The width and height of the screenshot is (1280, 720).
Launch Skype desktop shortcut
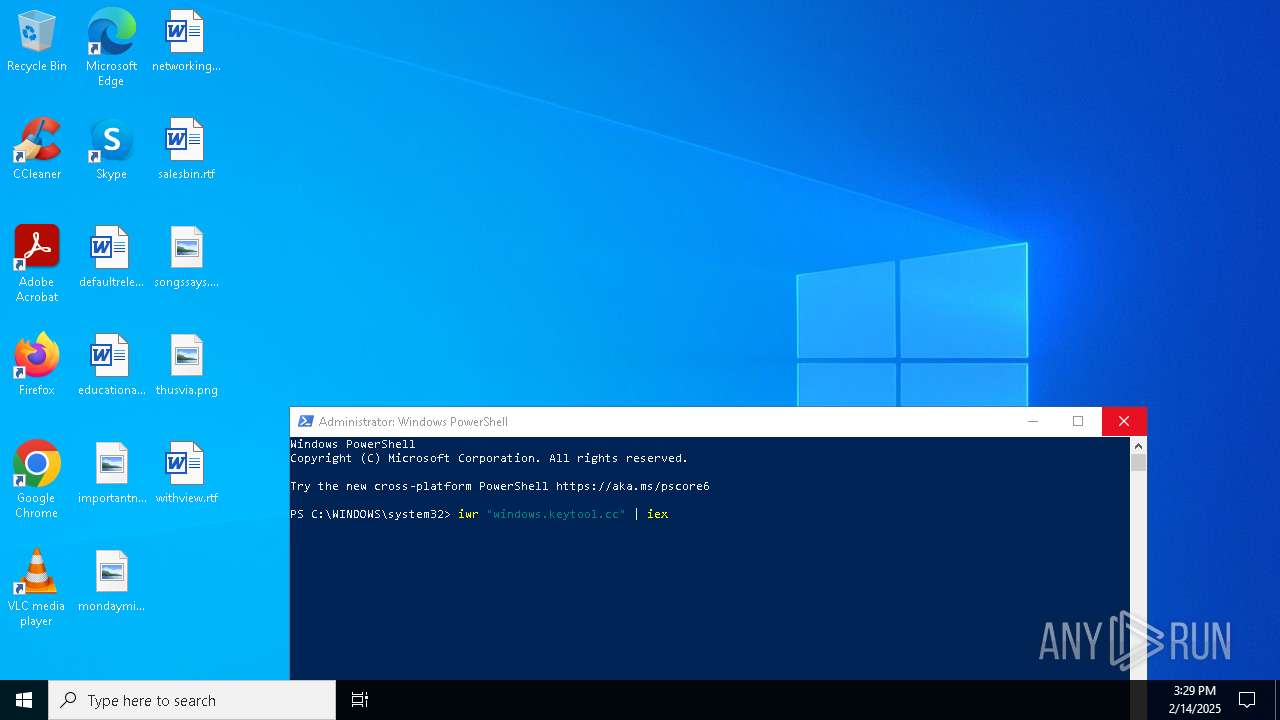[111, 150]
